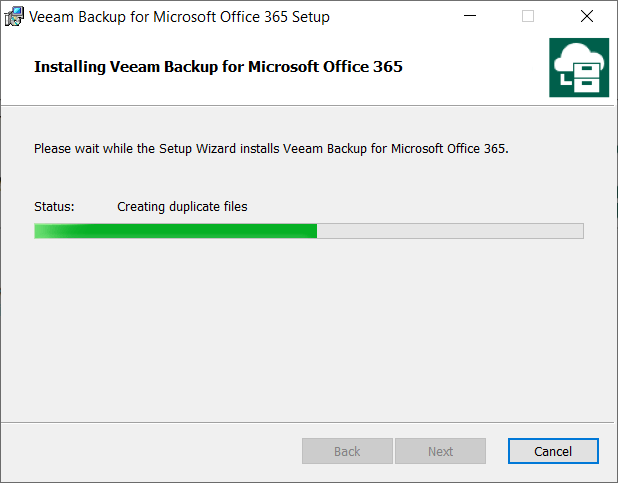Screen dimensions: 618x483
Task: Minimize the Veeam Setup window
Action: pos(470,17)
